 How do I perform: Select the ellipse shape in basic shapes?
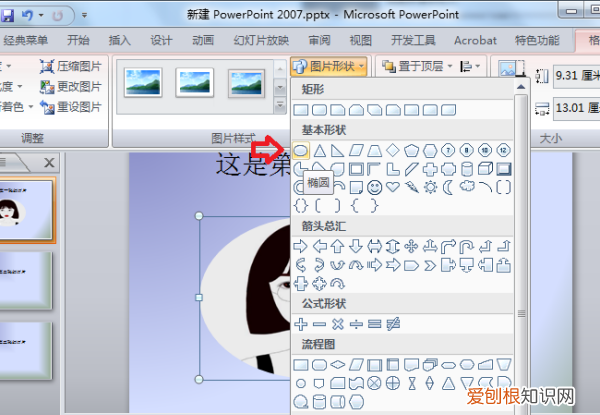click(301, 150)
